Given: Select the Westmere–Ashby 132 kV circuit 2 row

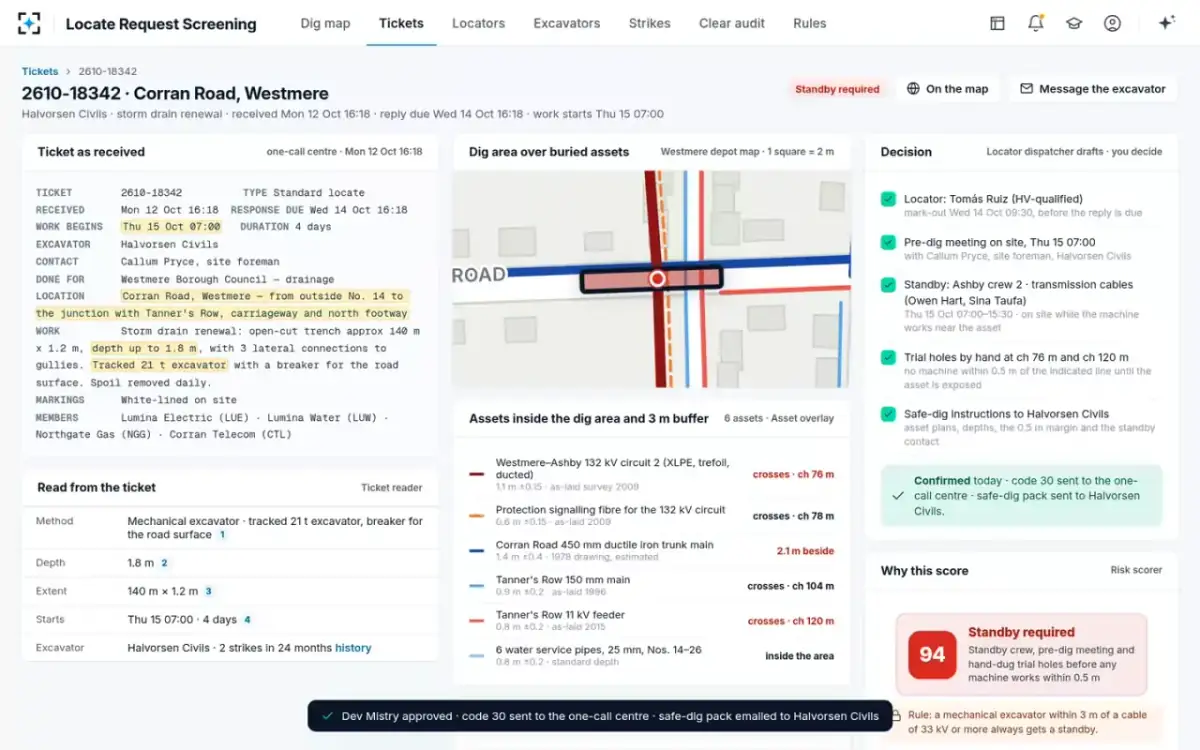Looking at the screenshot, I should [x=652, y=474].
